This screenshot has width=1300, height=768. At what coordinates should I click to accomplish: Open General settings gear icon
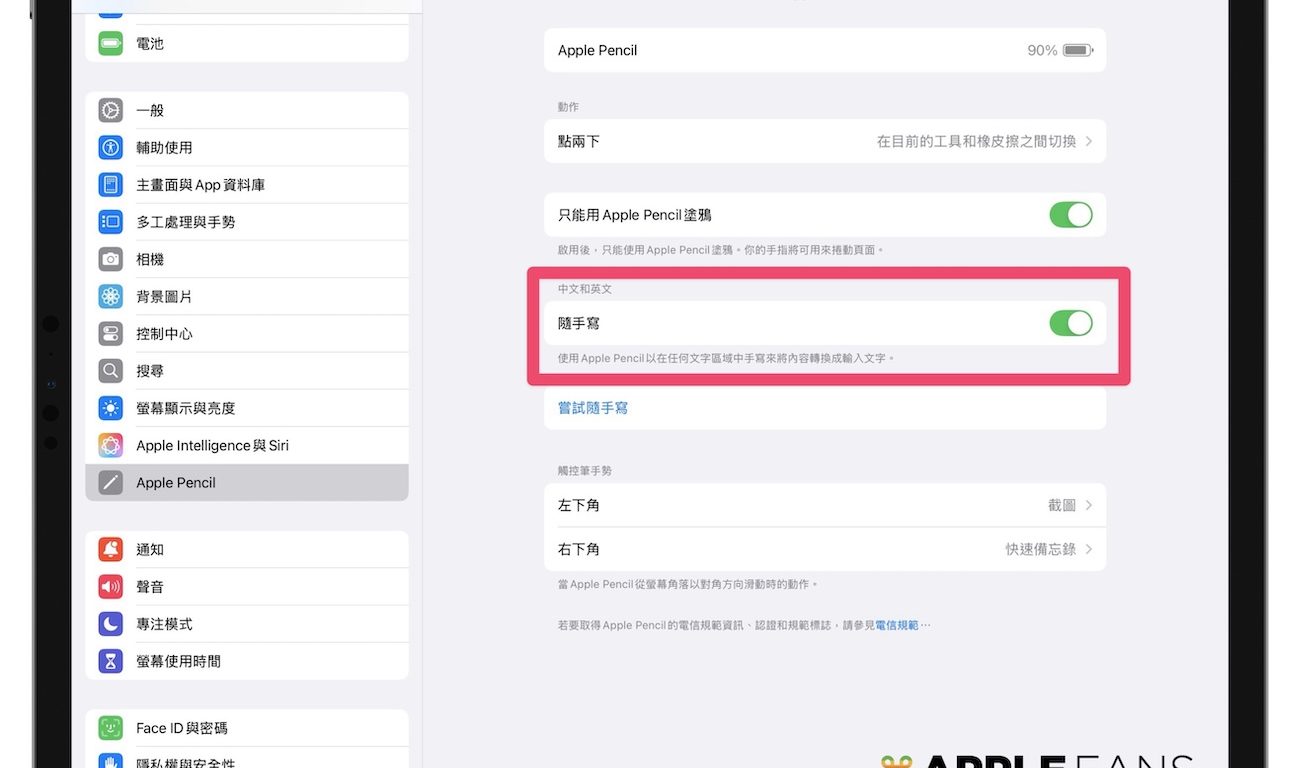click(111, 111)
